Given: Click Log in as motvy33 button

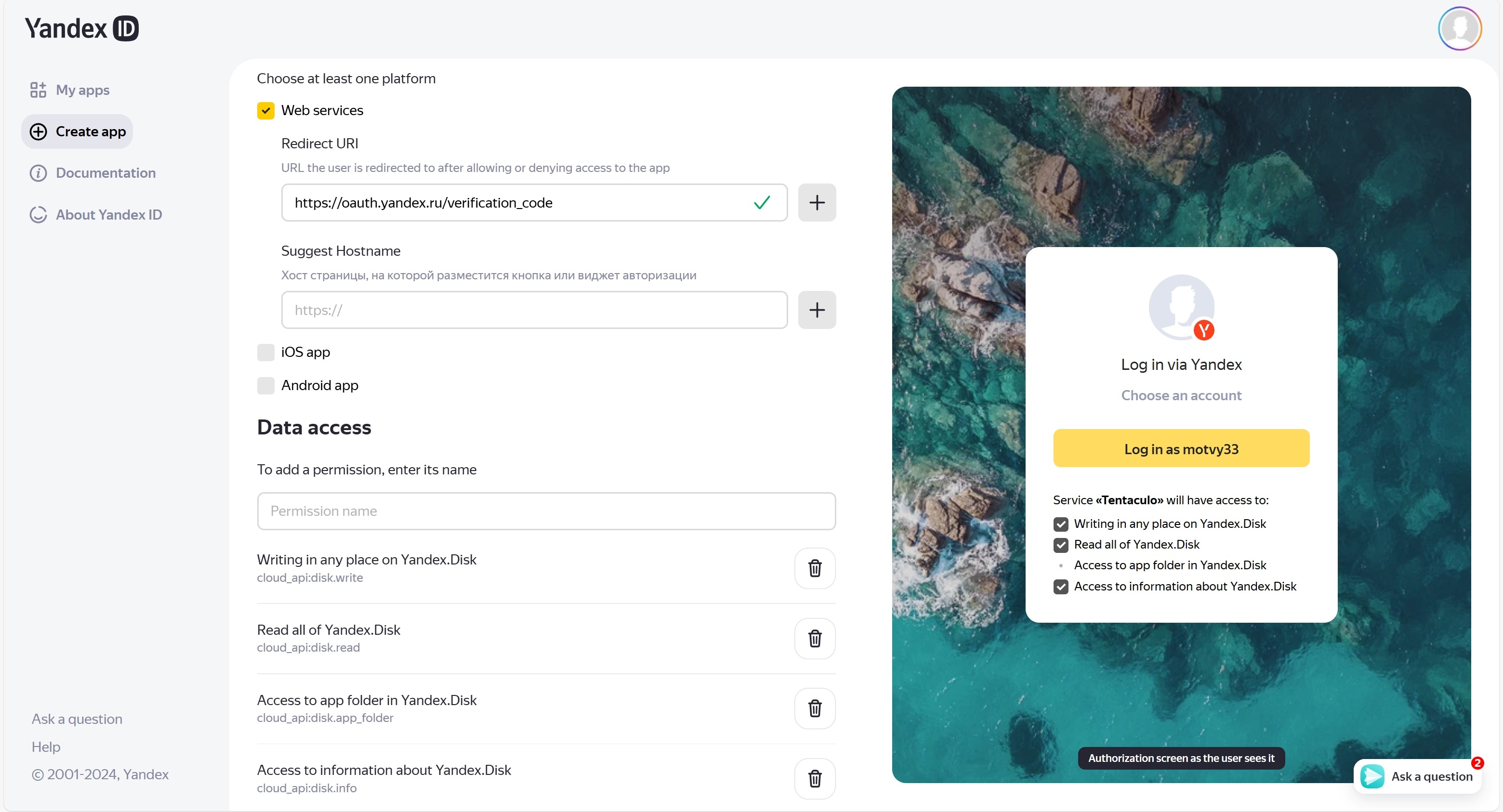Looking at the screenshot, I should click(x=1181, y=448).
